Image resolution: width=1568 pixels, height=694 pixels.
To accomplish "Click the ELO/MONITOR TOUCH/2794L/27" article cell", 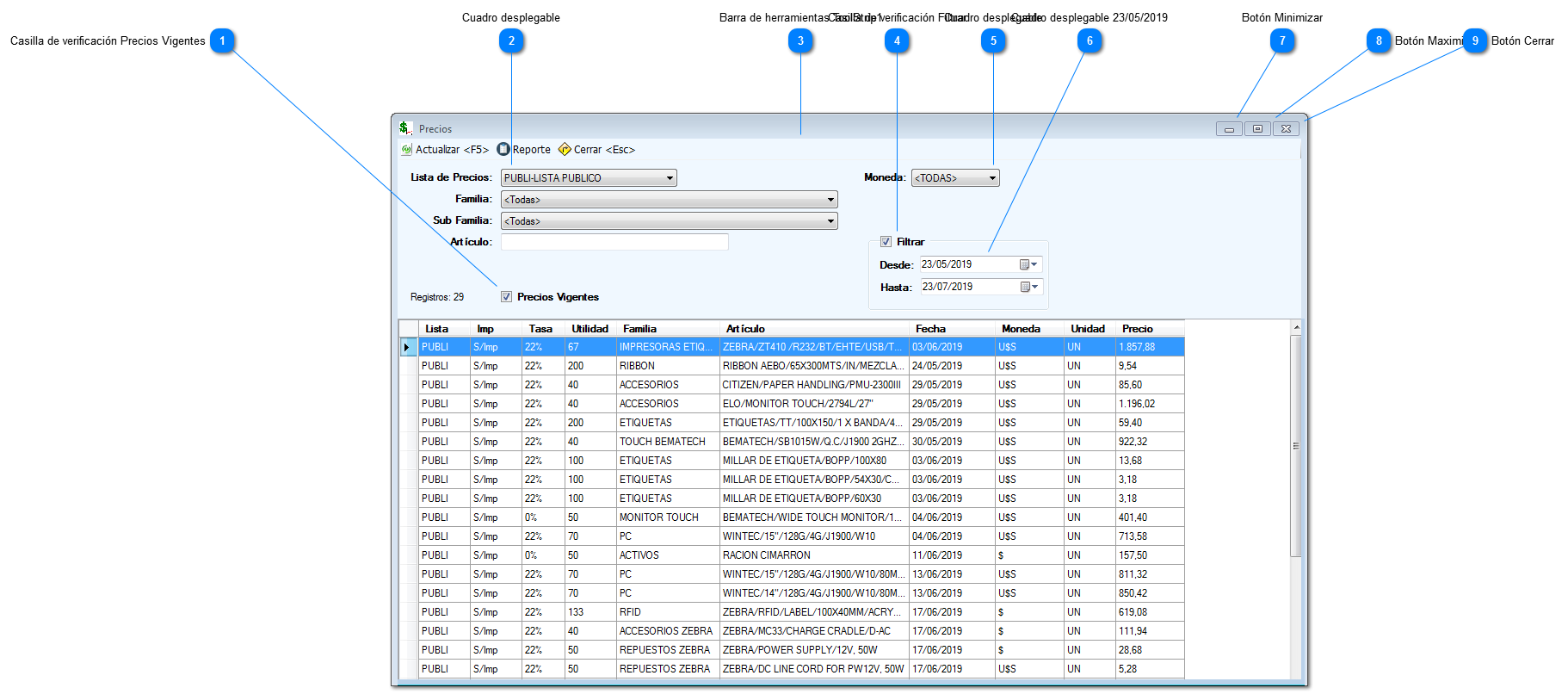I will tap(814, 404).
